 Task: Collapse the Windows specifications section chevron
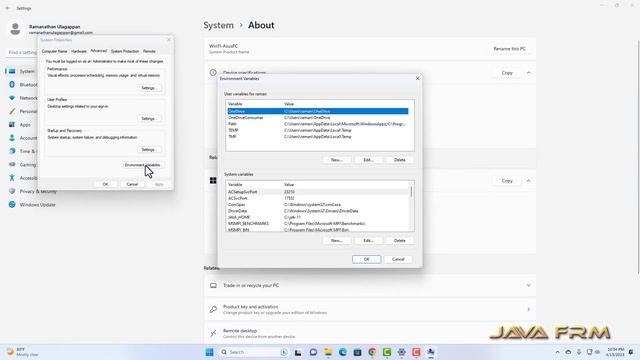coord(529,180)
